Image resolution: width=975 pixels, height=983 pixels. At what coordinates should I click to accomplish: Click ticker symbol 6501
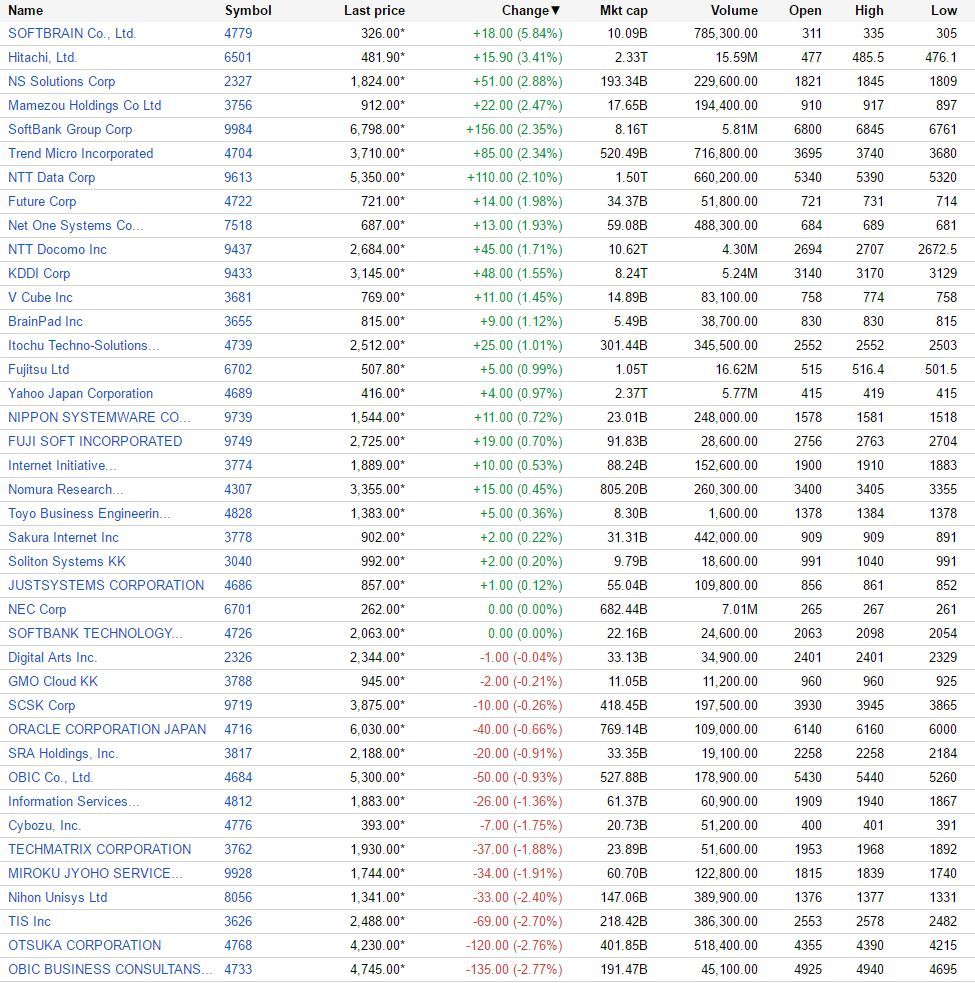click(x=238, y=58)
